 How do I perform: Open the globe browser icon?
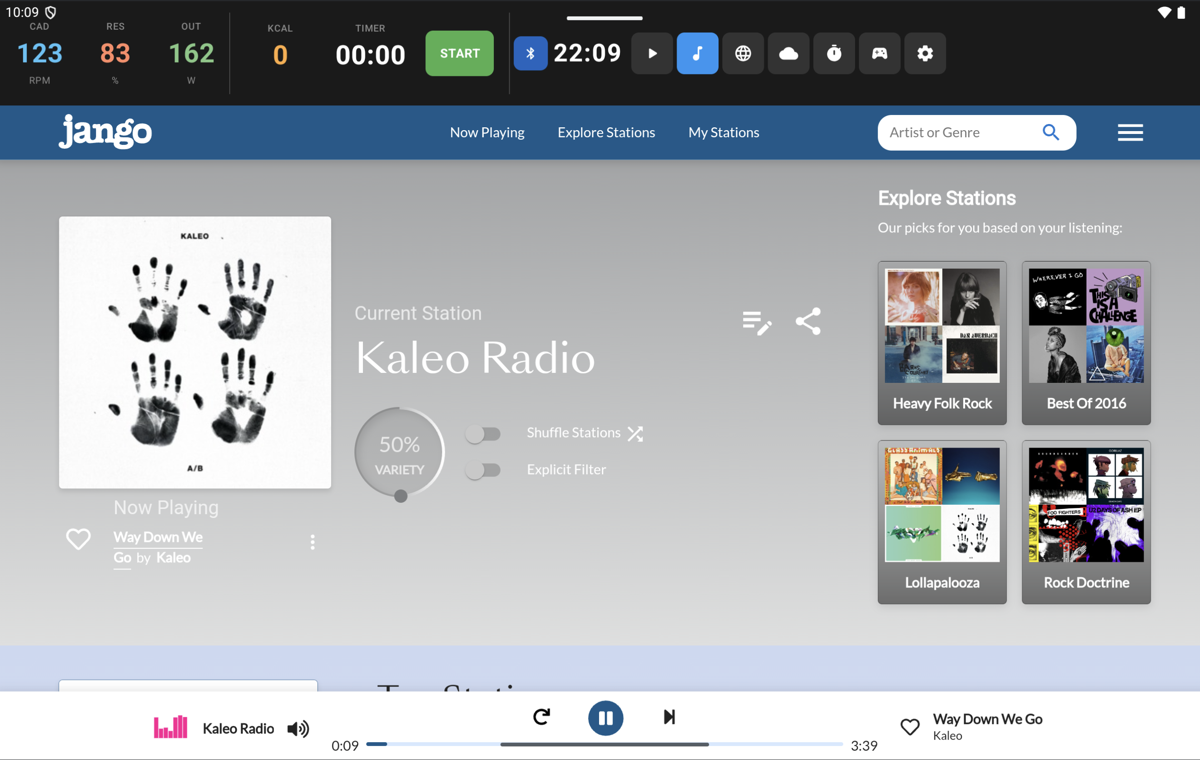pos(742,53)
